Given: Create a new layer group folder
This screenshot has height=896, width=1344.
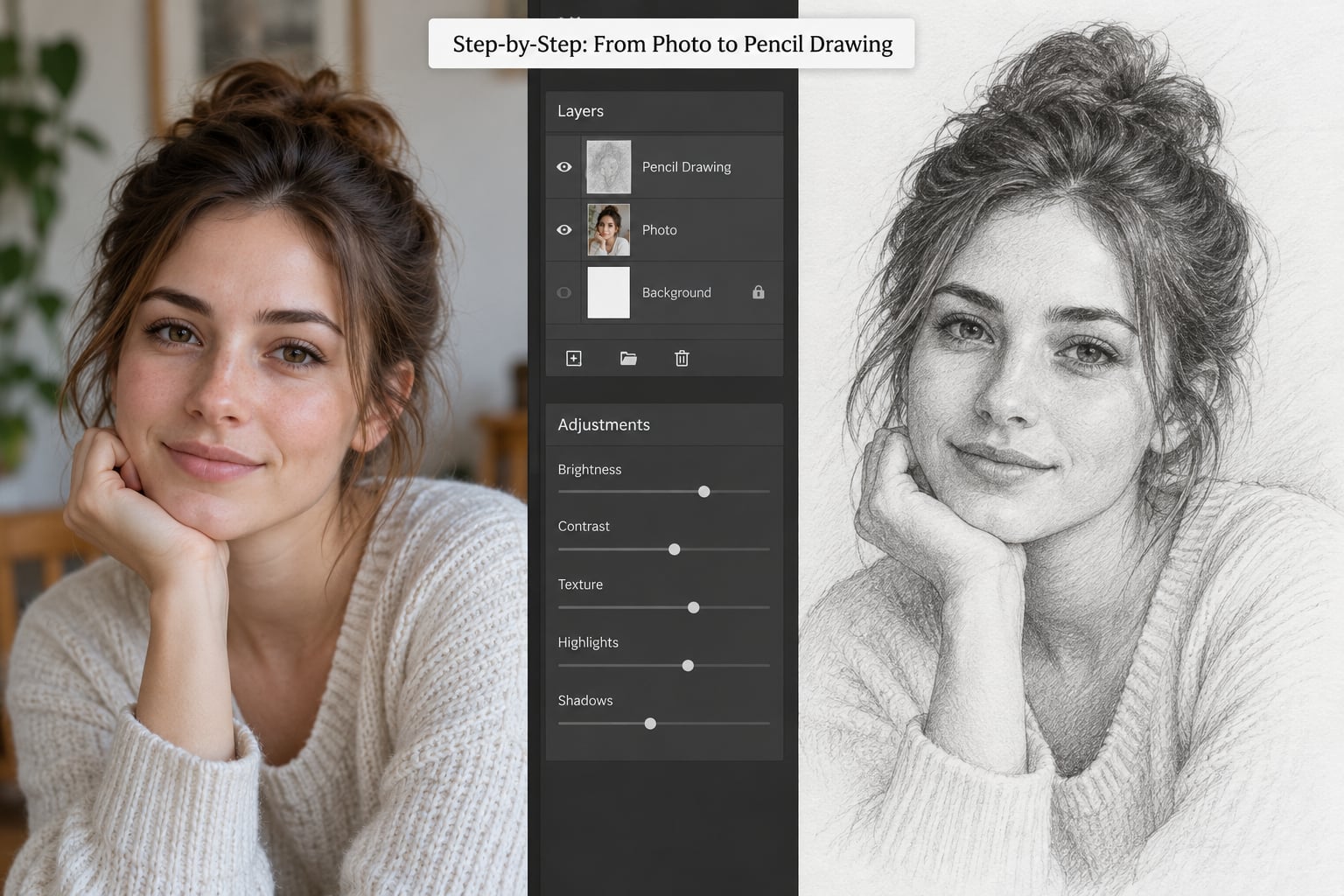Looking at the screenshot, I should pos(628,358).
